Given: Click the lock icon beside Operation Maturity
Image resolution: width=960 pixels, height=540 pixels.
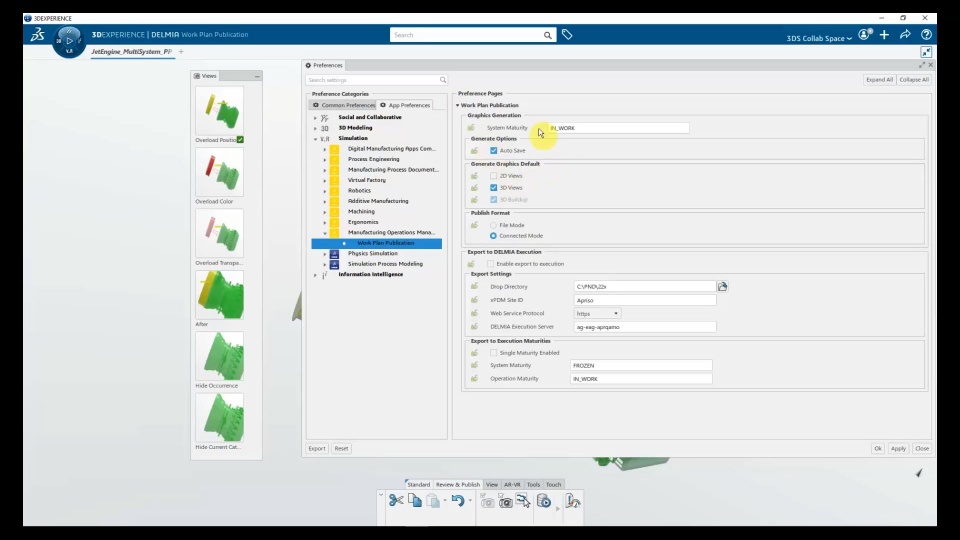Looking at the screenshot, I should (474, 378).
